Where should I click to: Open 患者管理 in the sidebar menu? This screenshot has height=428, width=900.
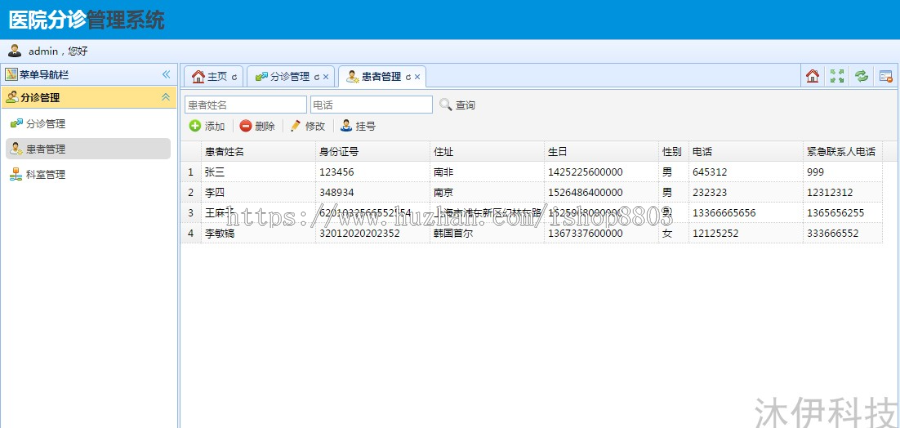(x=89, y=149)
